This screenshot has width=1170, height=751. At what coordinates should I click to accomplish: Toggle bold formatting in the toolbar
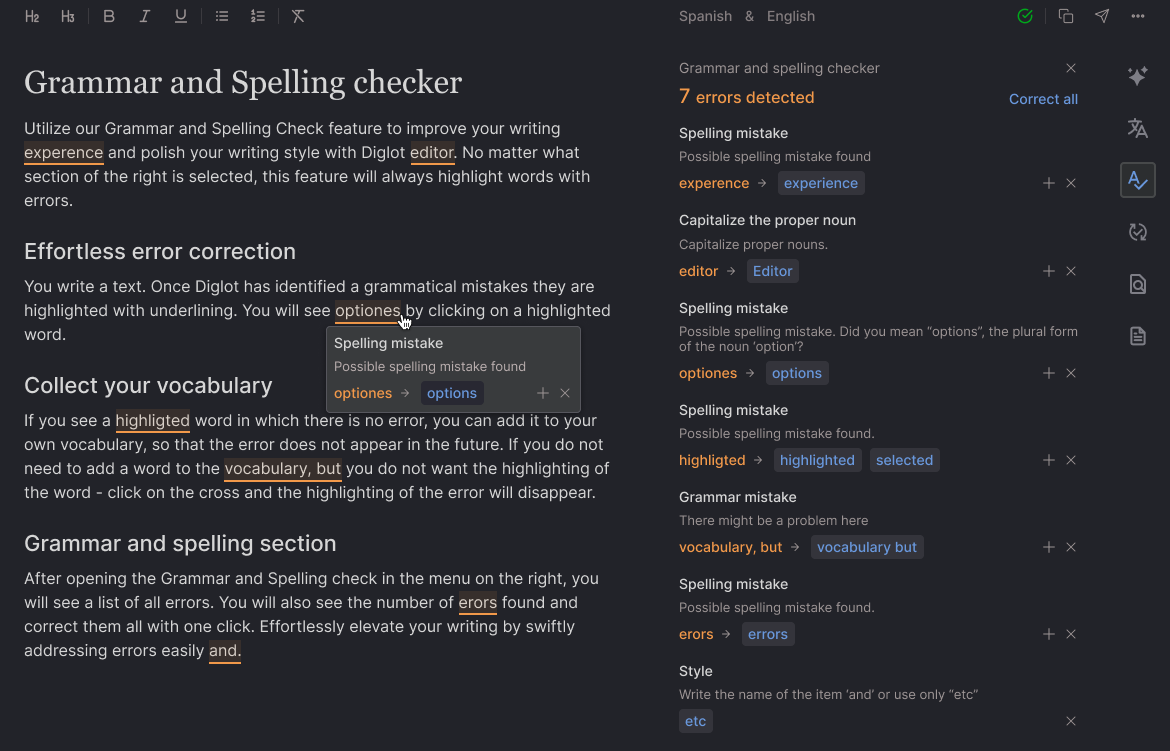pos(108,16)
